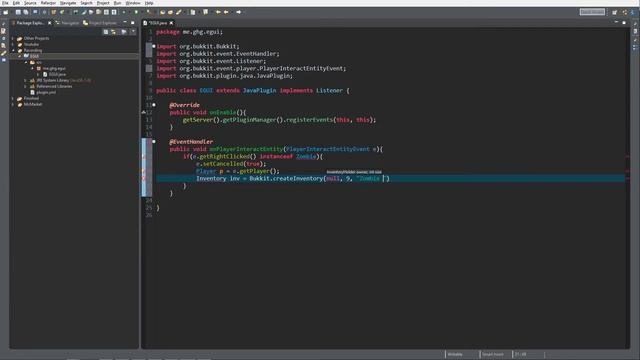Toggle folding of the onEnable method
This screenshot has height=360, width=640.
click(x=154, y=105)
